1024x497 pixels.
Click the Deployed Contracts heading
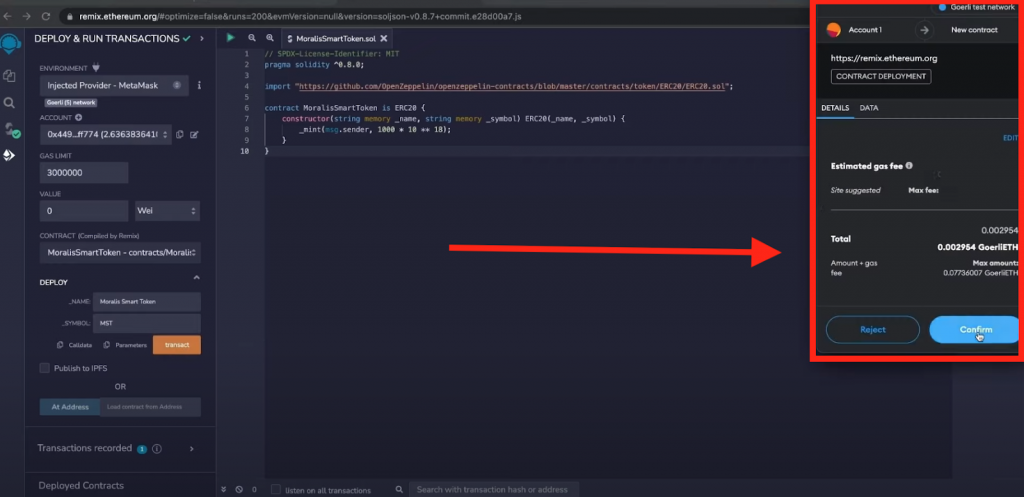click(81, 485)
